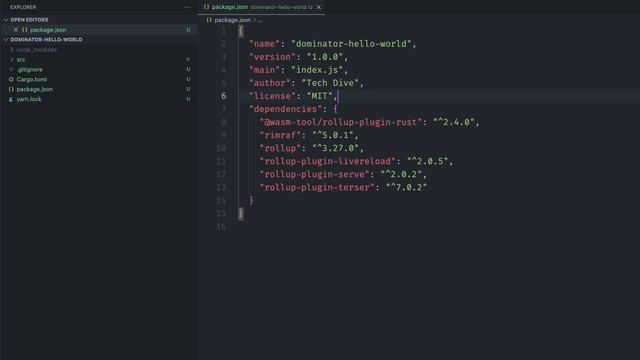Screen dimensions: 640x360
Task: Click "rollup-plugin-serve" dependency name
Action: click(314, 174)
